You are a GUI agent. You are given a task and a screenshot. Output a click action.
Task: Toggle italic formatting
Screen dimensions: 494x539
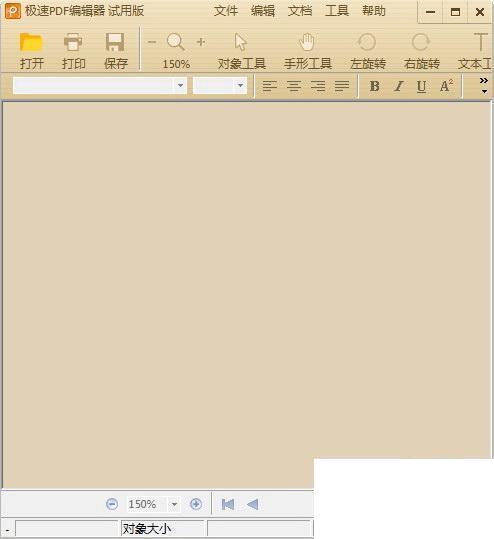tap(398, 86)
